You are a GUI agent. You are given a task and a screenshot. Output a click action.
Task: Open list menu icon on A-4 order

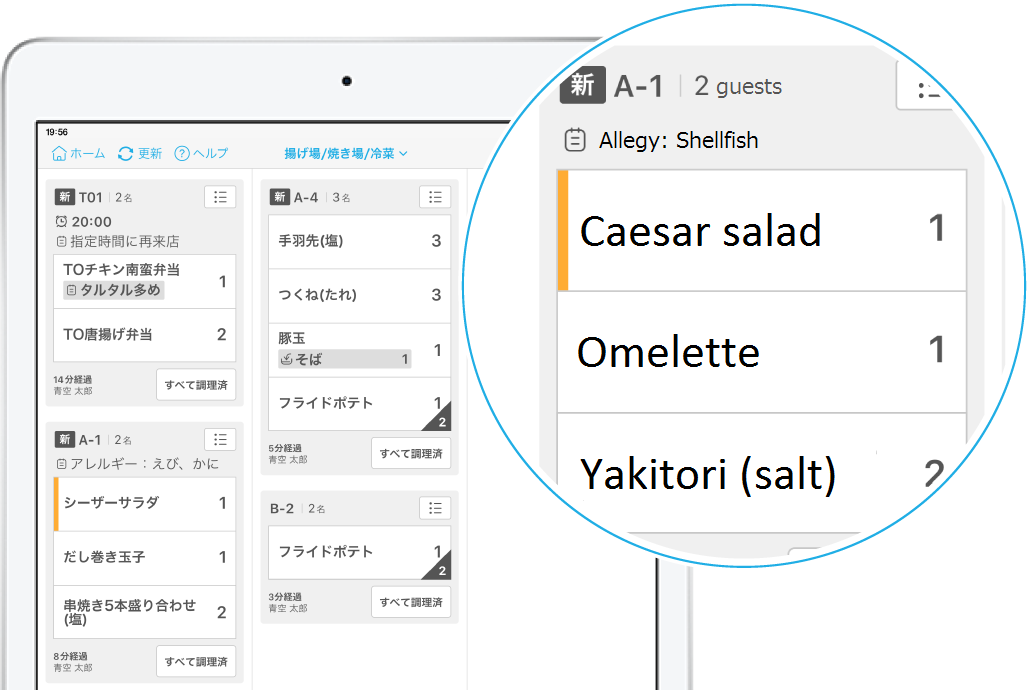click(x=434, y=197)
